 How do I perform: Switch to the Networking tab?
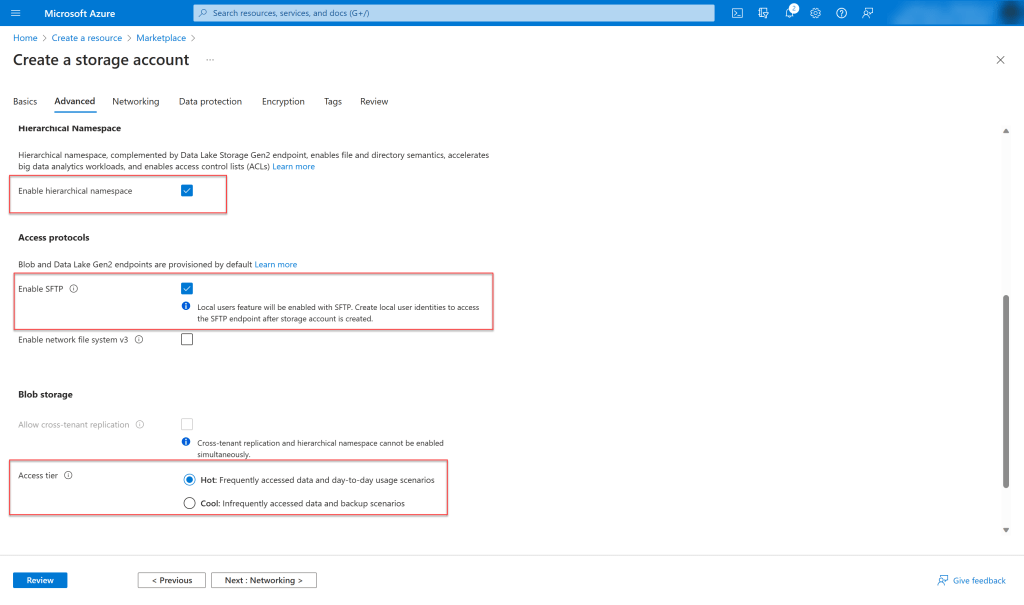pos(135,102)
